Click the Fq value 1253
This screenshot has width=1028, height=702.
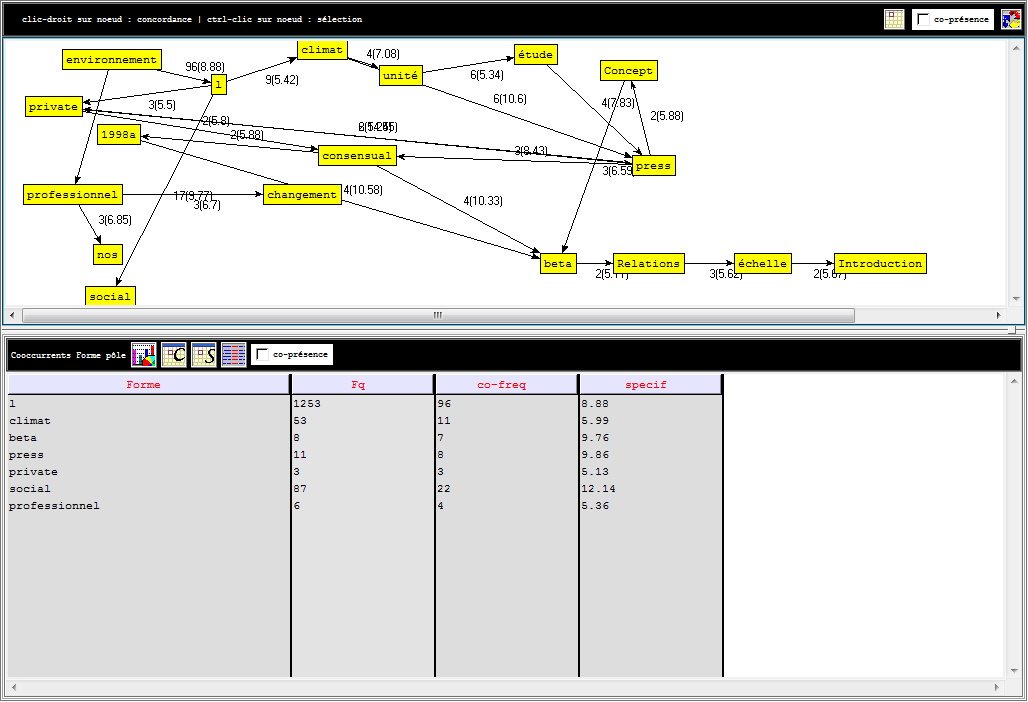click(307, 404)
